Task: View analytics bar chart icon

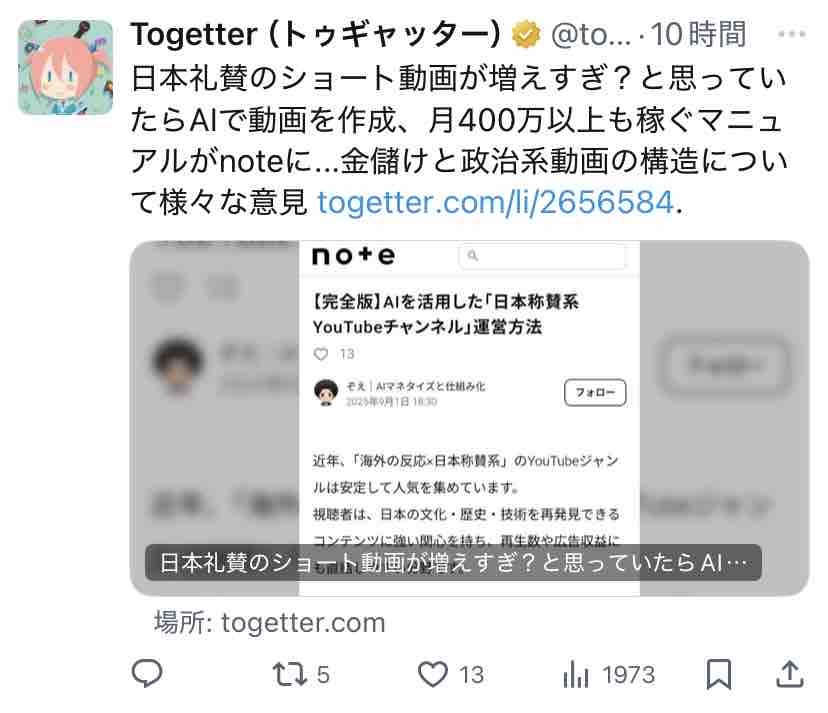Action: click(x=576, y=675)
